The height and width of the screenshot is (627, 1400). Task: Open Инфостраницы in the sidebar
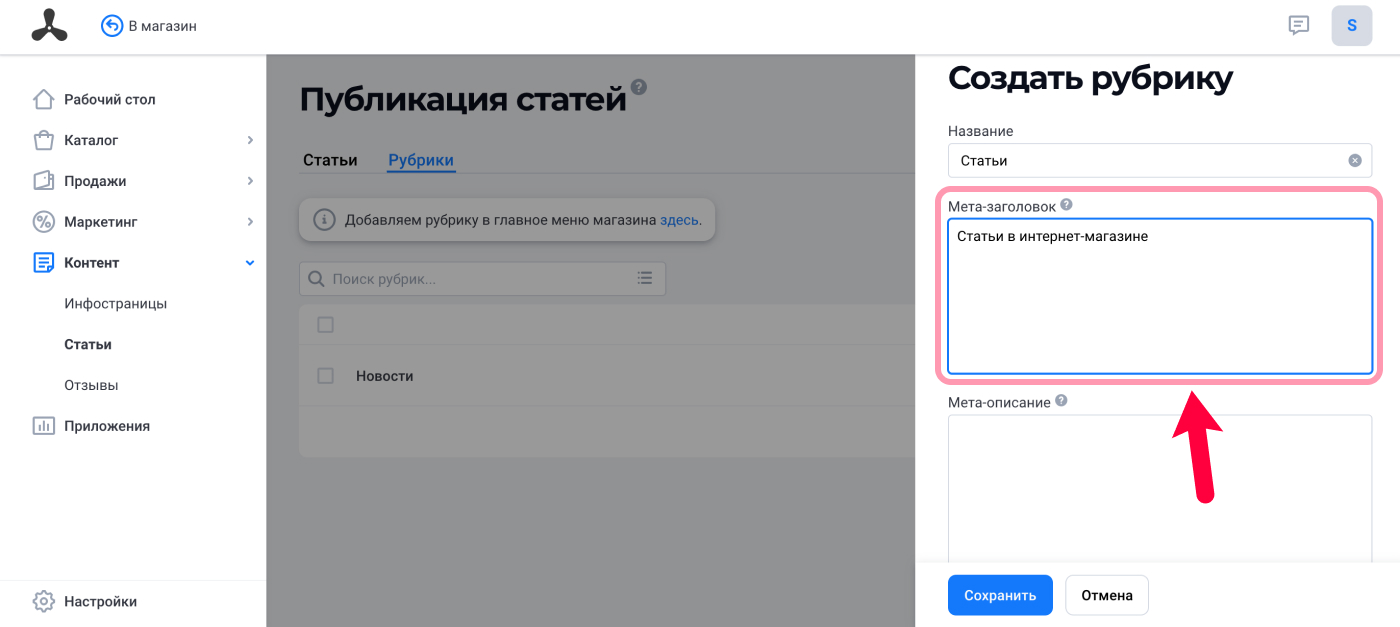tap(116, 303)
